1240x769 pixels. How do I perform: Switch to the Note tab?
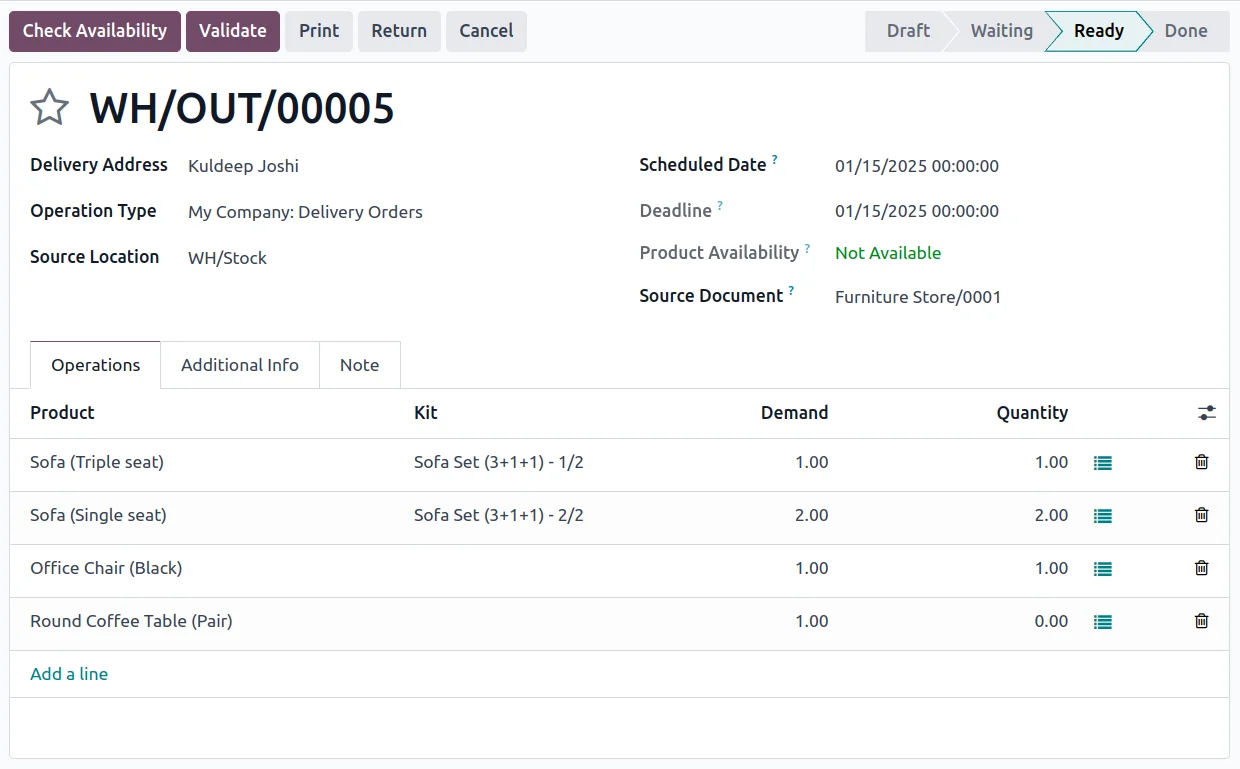(359, 365)
